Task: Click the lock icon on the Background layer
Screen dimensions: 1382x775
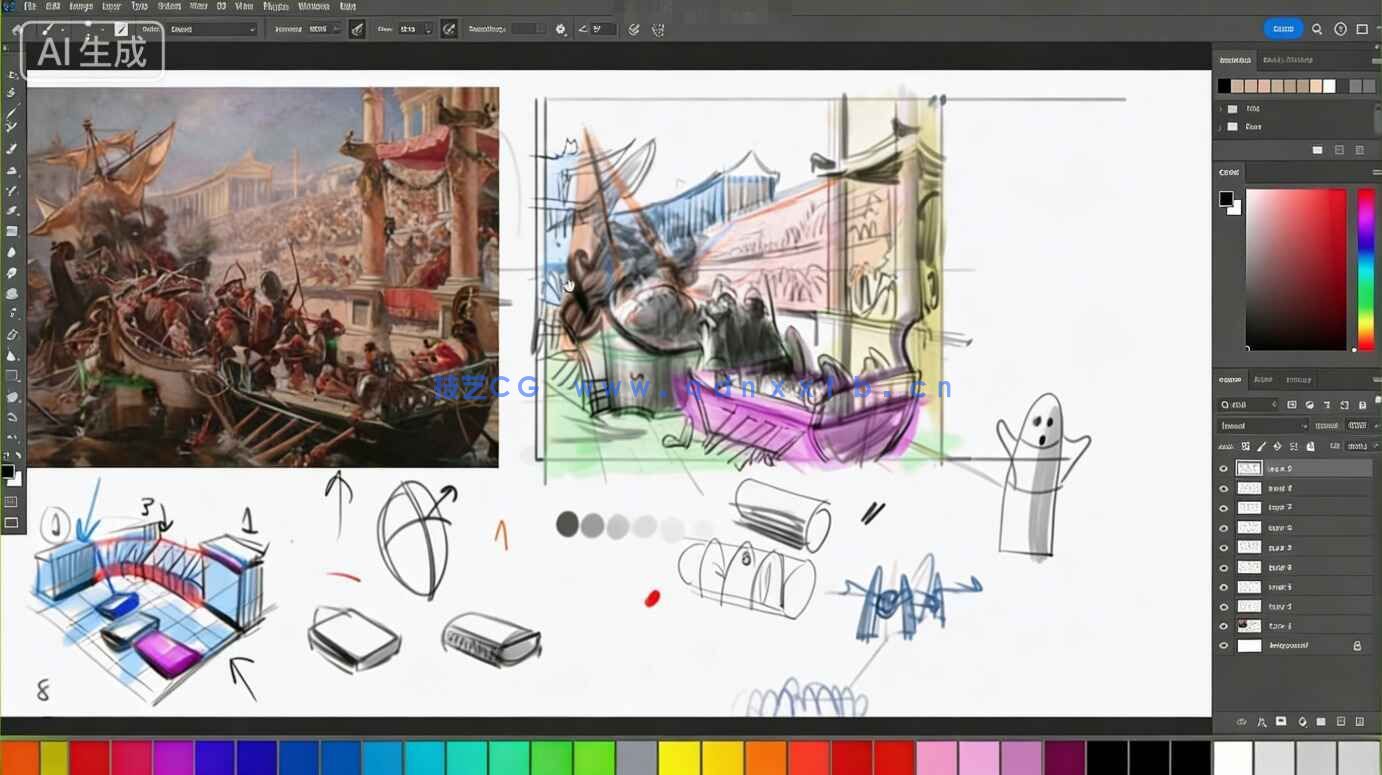Action: pos(1357,646)
